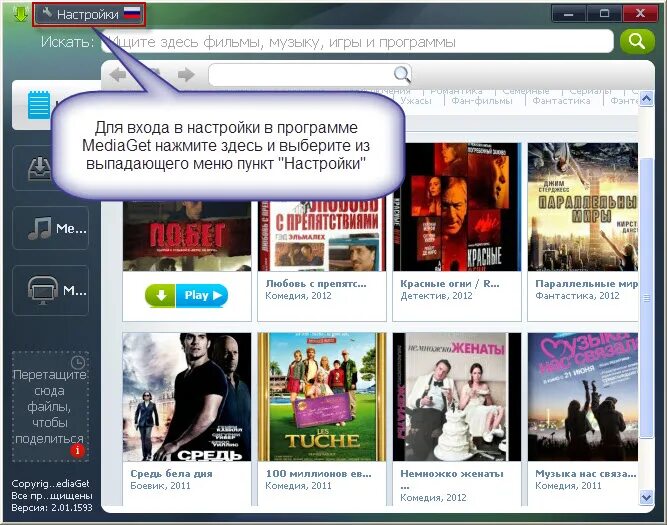Maximize the MediaGet window

click(x=604, y=14)
